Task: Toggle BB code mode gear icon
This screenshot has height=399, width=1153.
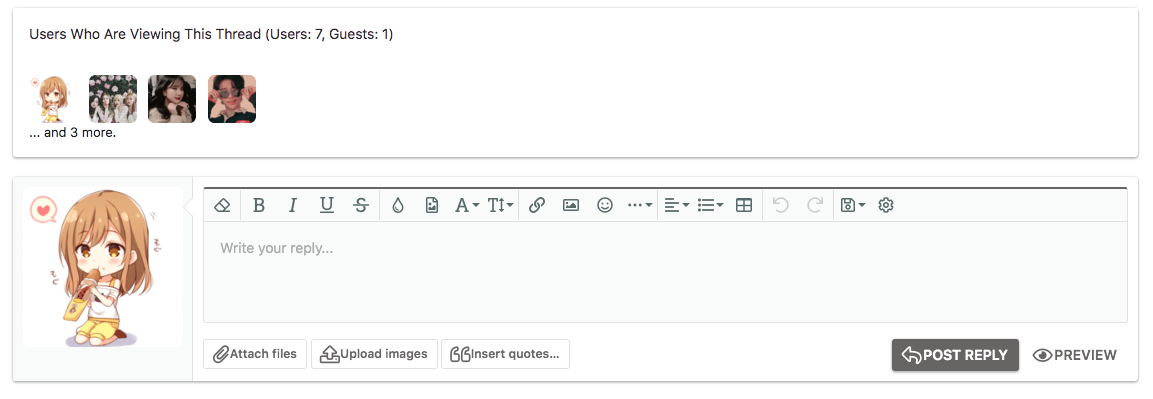Action: tap(886, 206)
